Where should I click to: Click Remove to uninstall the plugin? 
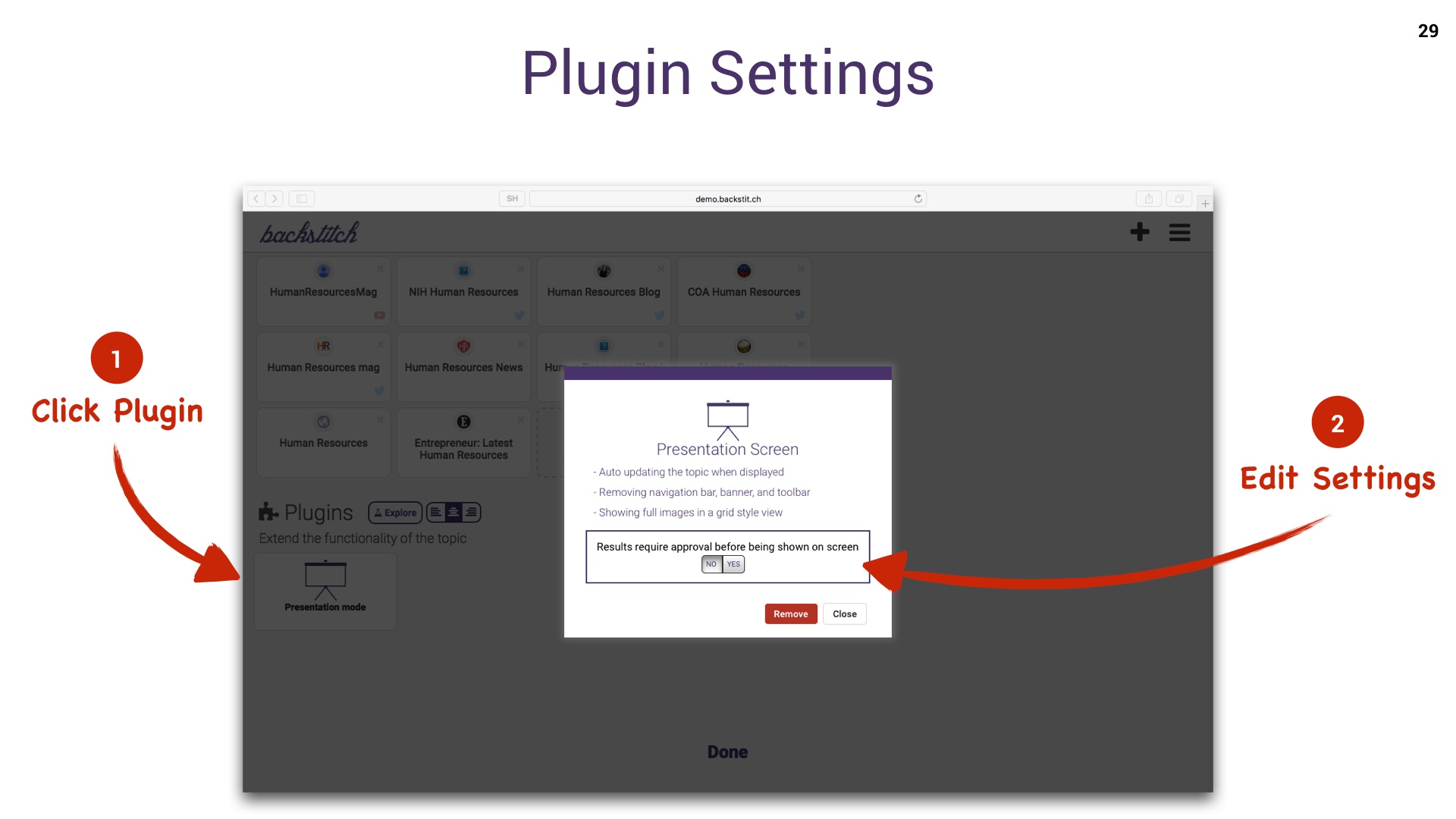[x=791, y=613]
